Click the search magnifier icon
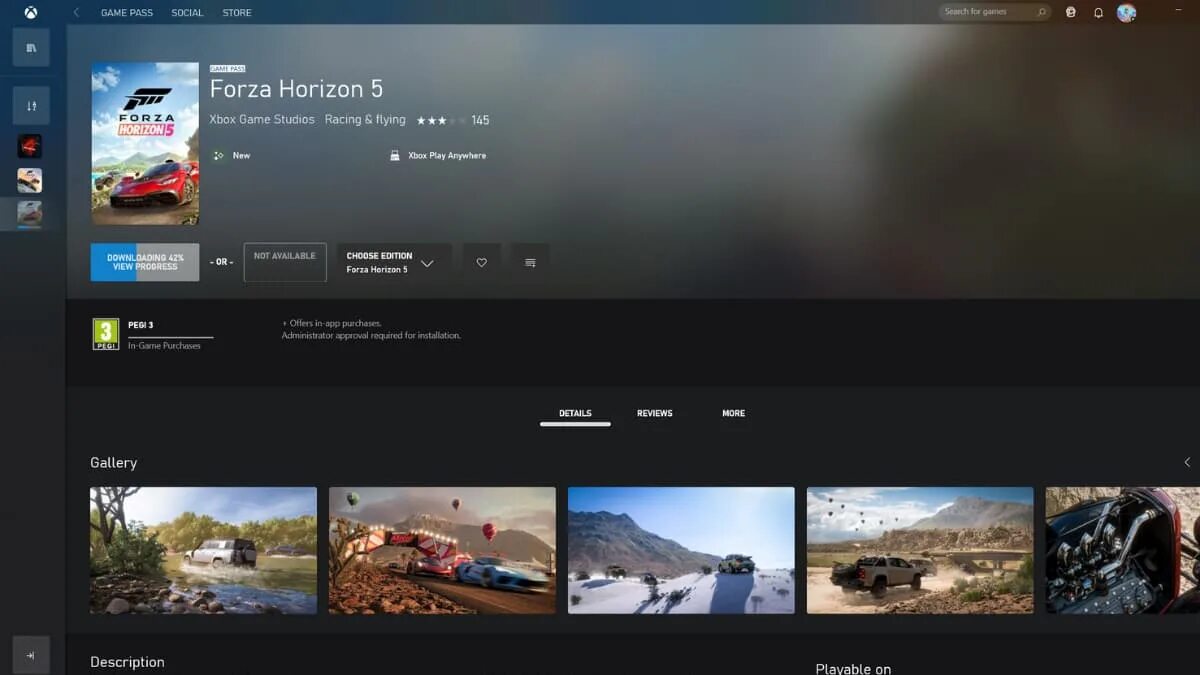Screen dimensions: 1200x675 point(1042,12)
